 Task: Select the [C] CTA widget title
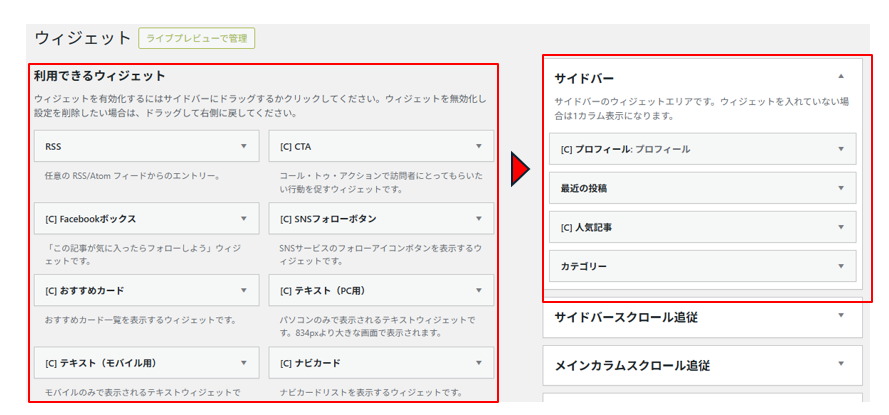[295, 146]
